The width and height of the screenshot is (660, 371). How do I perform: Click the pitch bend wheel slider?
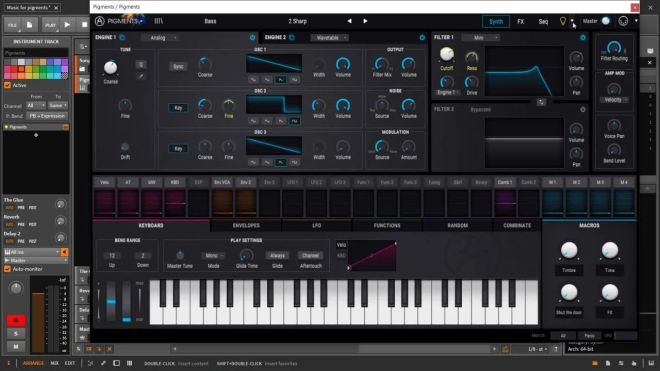click(111, 302)
